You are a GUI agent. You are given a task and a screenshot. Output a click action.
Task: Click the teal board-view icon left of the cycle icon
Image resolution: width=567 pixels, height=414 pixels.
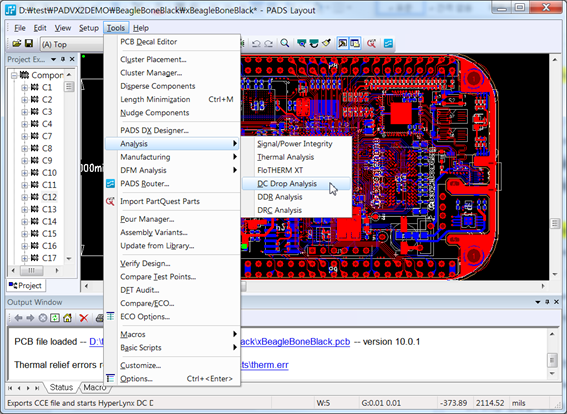coord(301,43)
